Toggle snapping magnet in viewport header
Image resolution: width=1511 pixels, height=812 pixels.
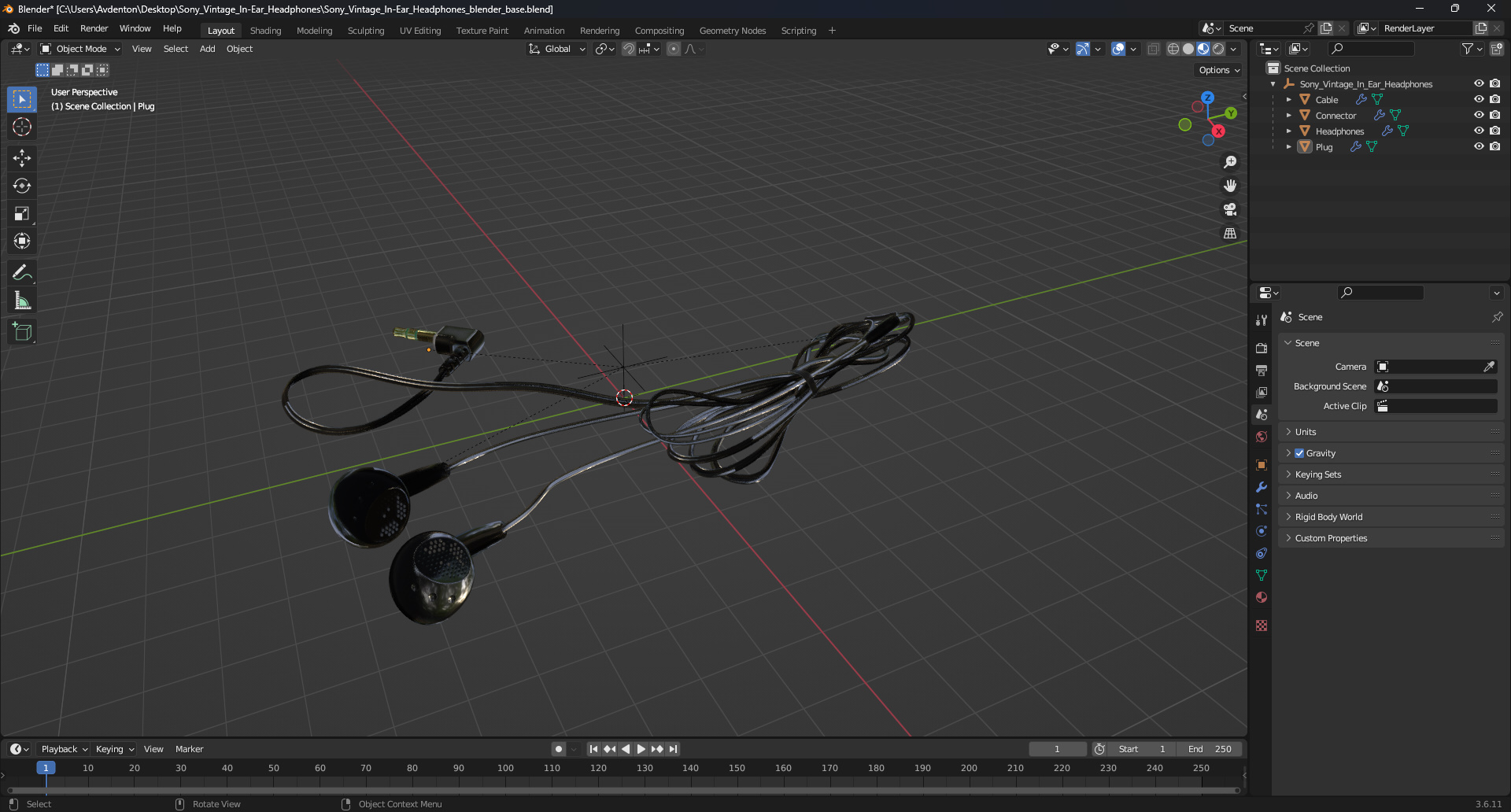click(629, 49)
